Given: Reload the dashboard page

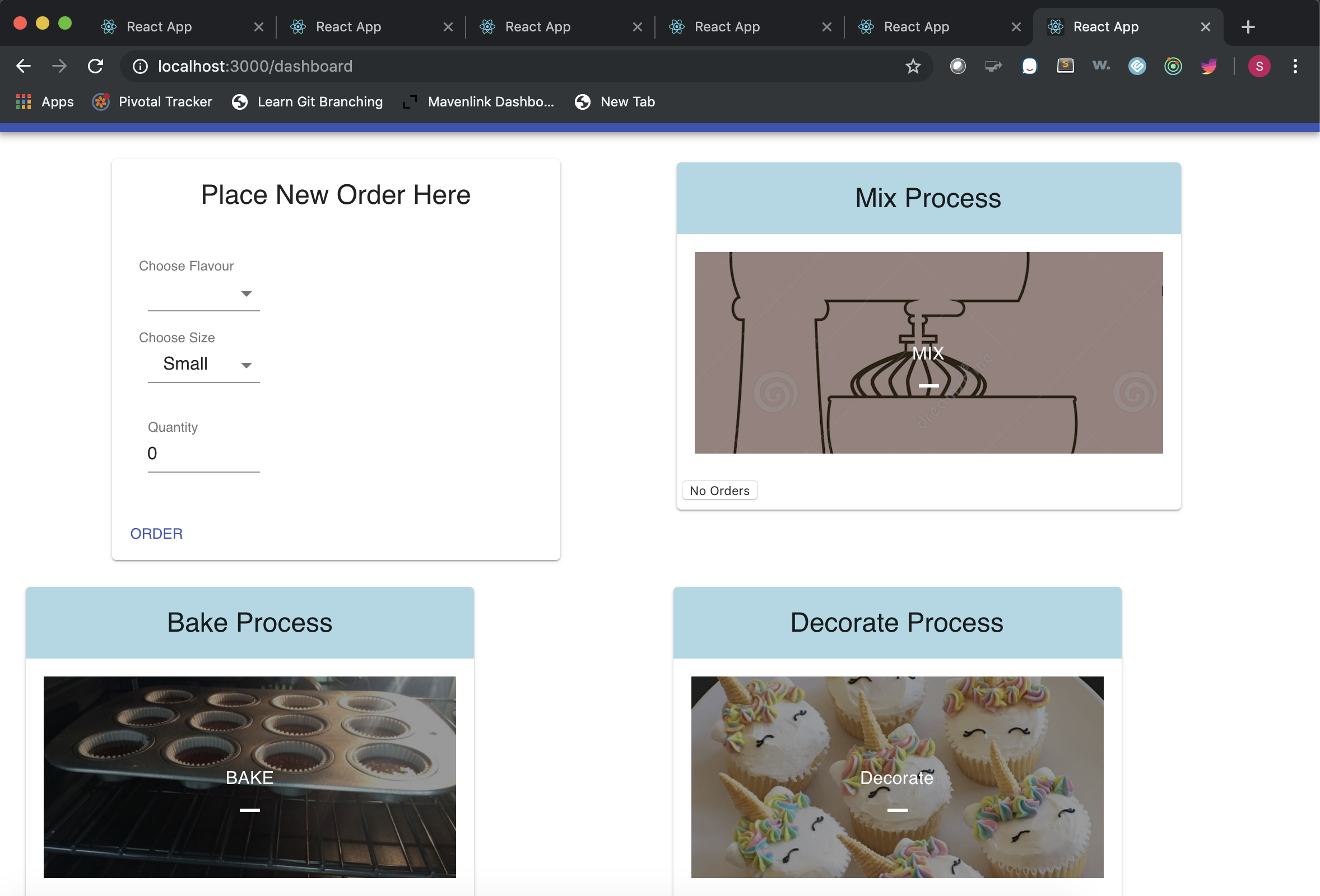Looking at the screenshot, I should [95, 67].
